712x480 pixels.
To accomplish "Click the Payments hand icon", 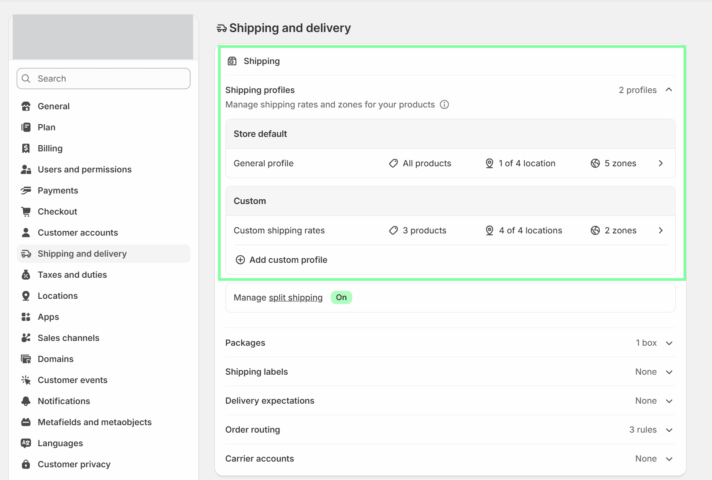I will [26, 190].
